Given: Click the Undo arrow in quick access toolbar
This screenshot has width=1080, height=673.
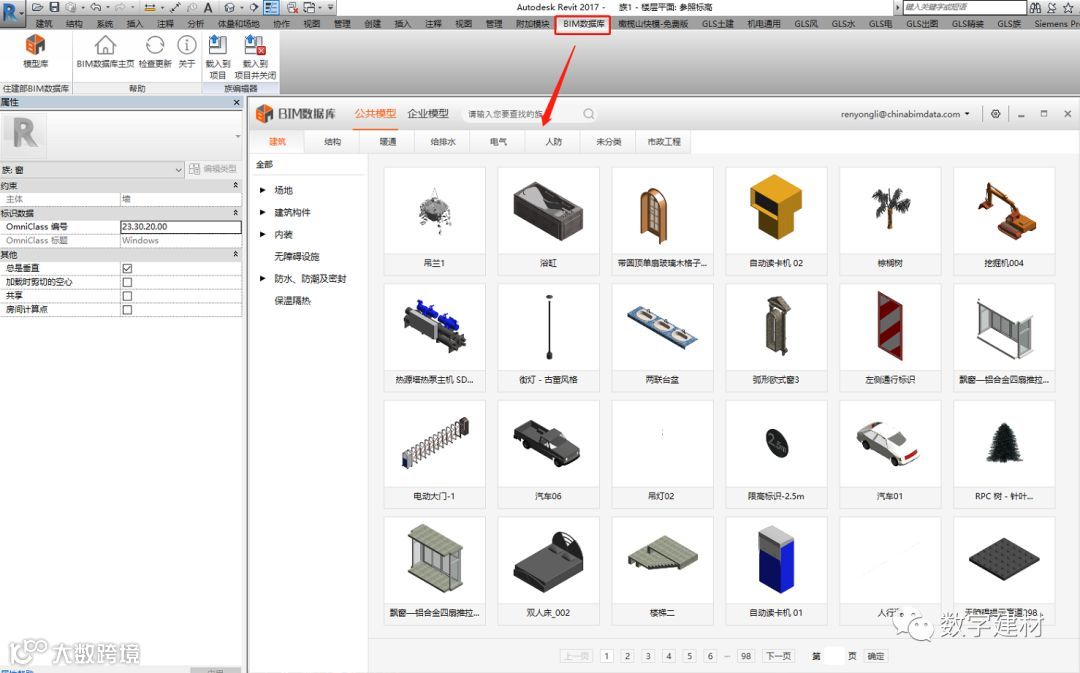Looking at the screenshot, I should click(96, 8).
